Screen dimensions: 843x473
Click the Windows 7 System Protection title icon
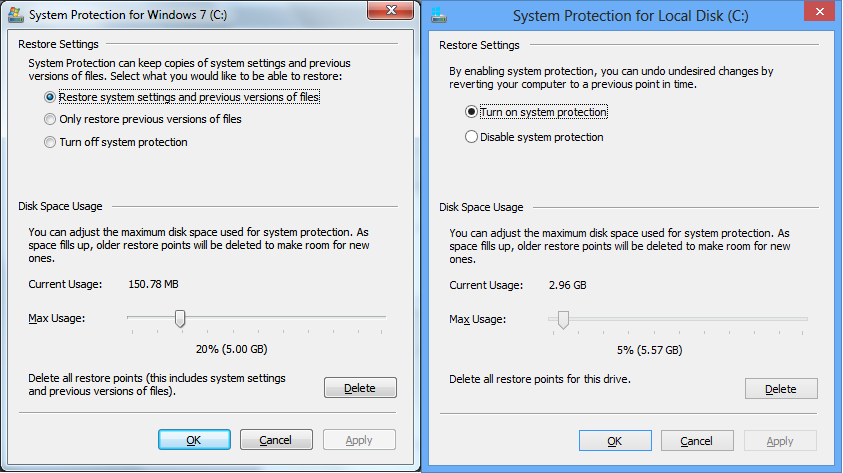(16, 15)
